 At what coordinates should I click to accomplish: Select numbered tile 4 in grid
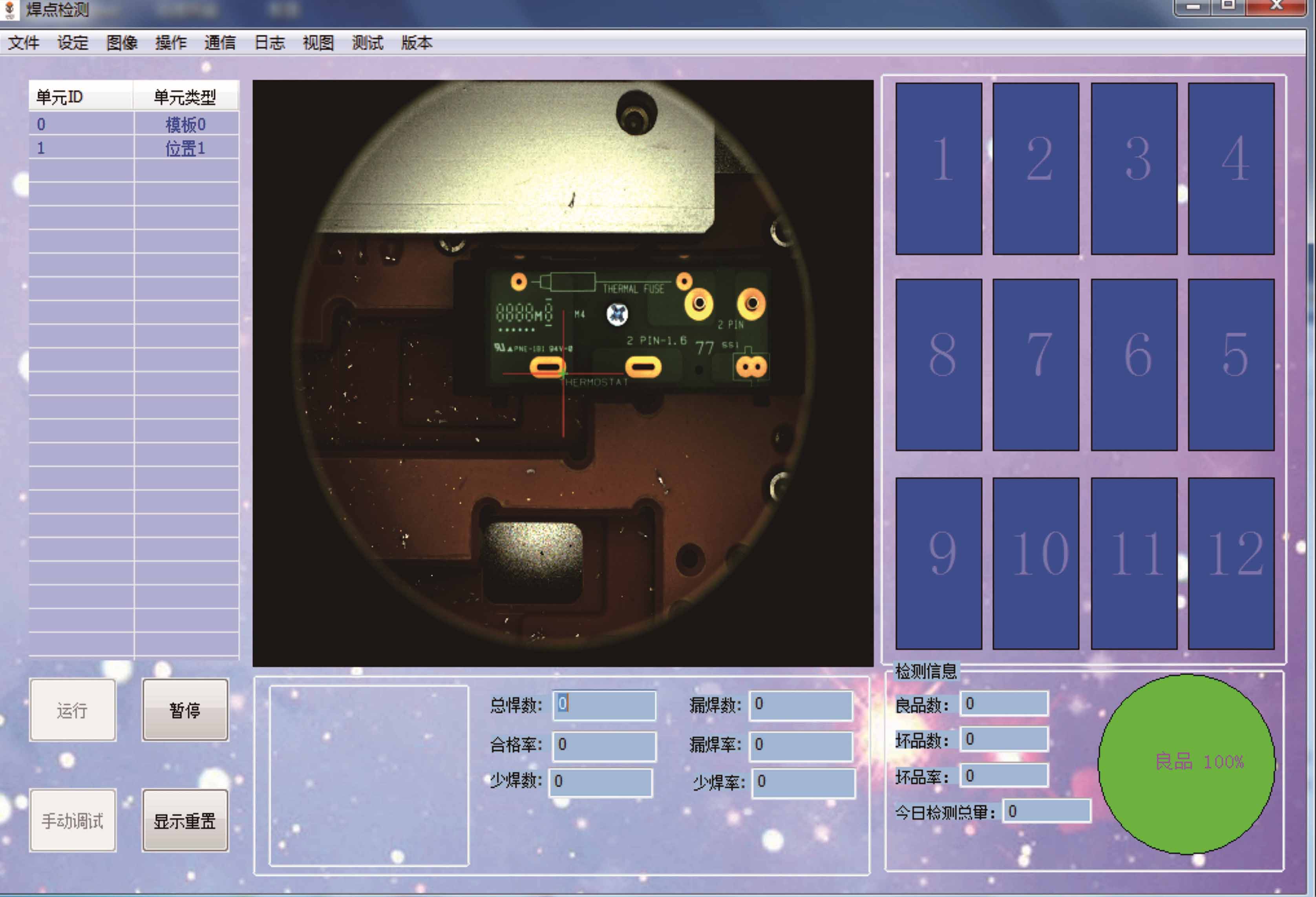tap(1231, 169)
